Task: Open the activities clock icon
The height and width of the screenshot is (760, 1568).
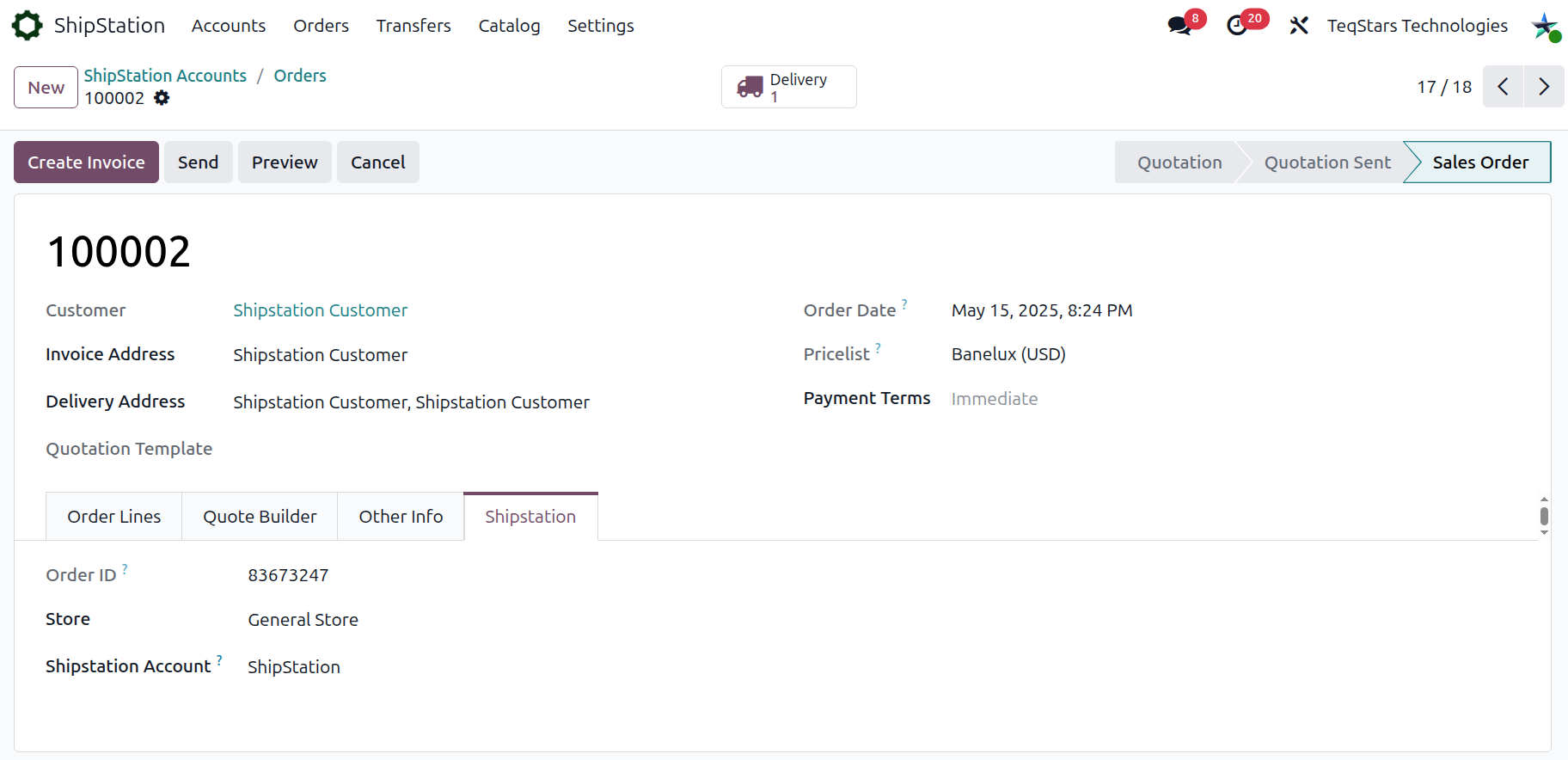Action: [x=1237, y=26]
